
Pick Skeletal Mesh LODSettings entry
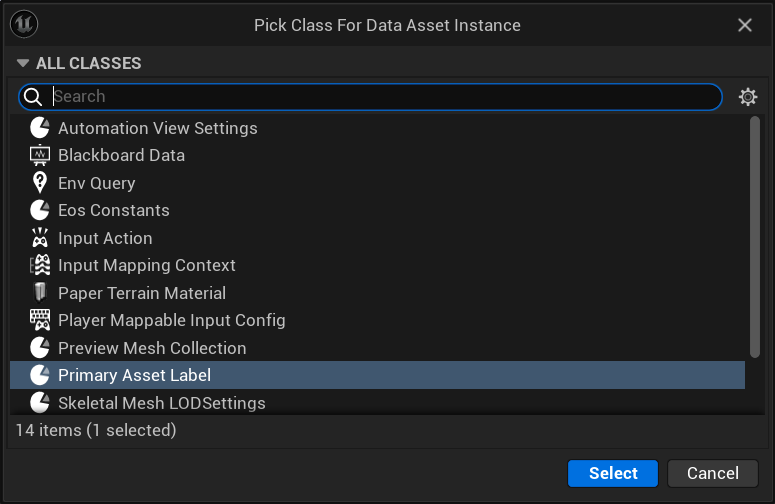161,403
